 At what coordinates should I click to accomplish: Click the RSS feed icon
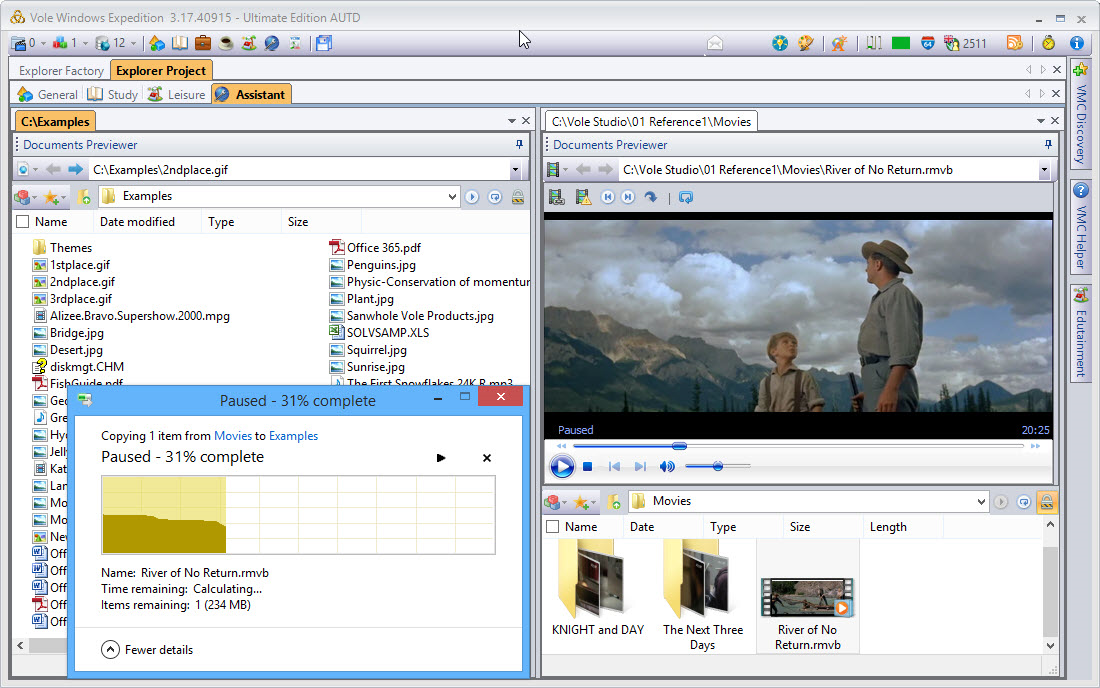[x=1014, y=43]
